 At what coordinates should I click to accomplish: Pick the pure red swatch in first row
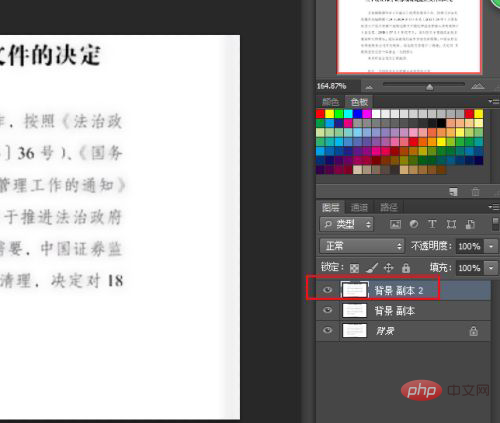320,114
